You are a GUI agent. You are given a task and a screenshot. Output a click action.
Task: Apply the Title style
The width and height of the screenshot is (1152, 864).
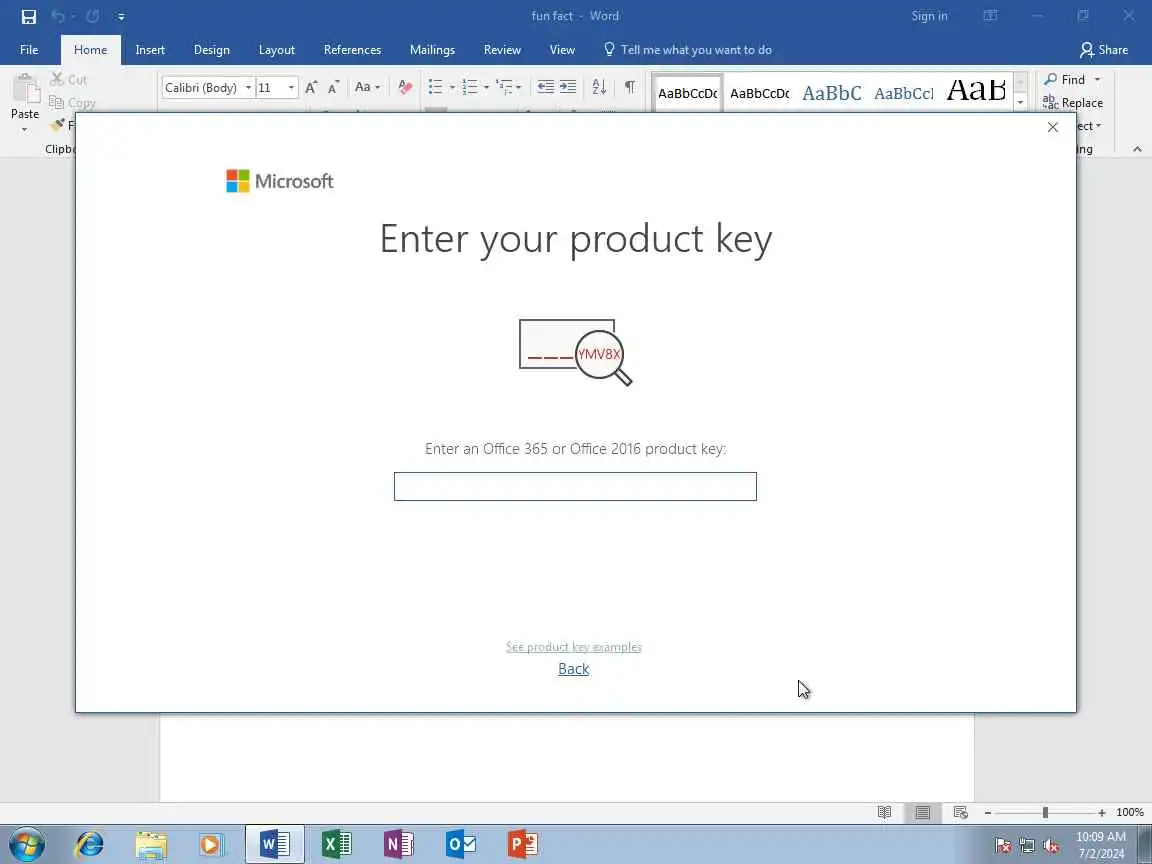pos(976,93)
